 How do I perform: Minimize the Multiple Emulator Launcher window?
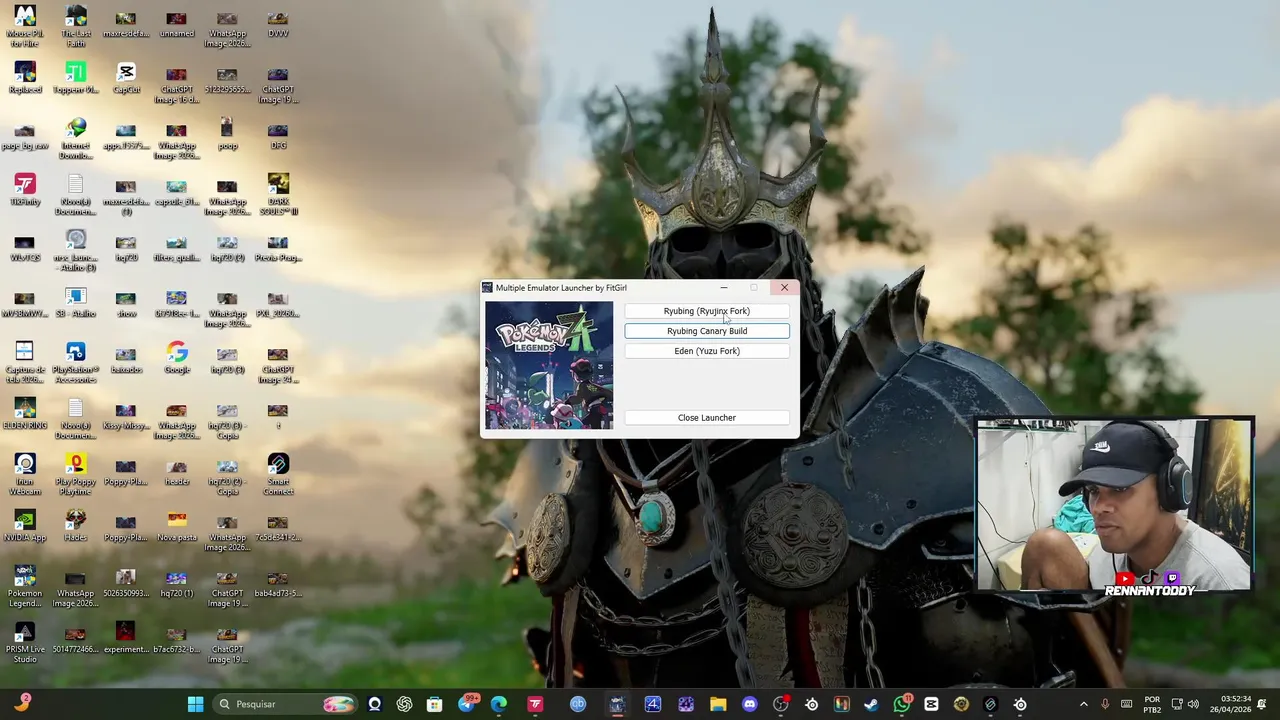[x=724, y=288]
